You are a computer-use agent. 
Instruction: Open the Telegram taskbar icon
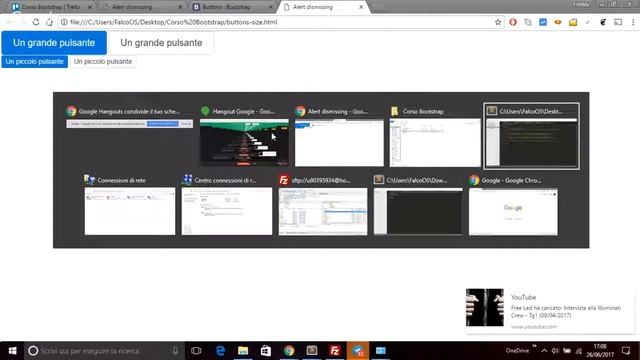358,351
